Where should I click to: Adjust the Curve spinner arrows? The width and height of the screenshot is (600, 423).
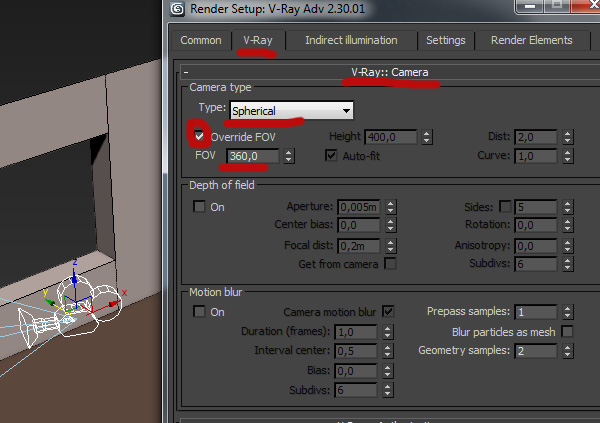[568, 156]
